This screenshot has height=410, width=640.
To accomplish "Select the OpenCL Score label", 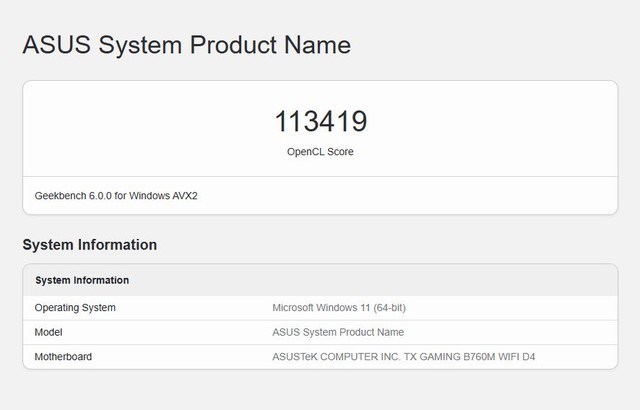I will click(x=320, y=152).
